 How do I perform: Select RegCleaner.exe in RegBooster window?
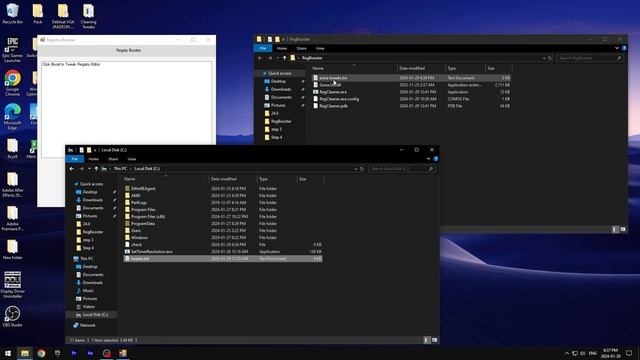click(x=411, y=92)
